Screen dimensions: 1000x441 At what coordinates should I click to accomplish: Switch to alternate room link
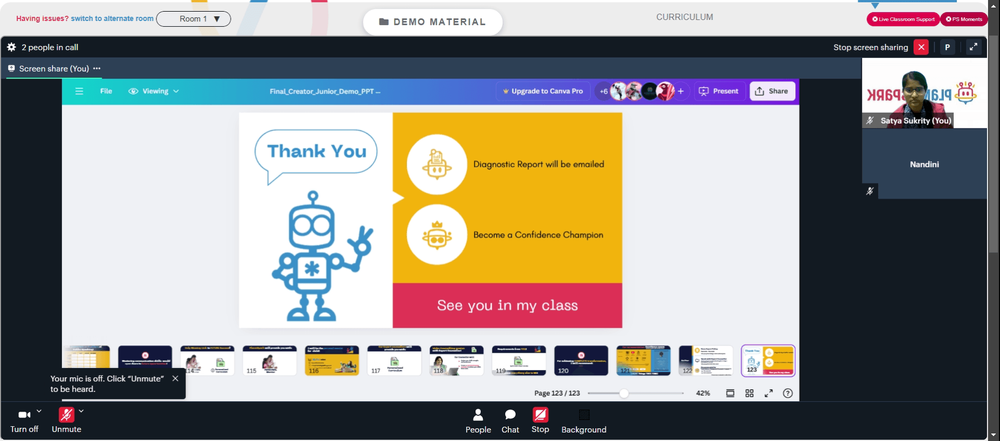pos(112,19)
